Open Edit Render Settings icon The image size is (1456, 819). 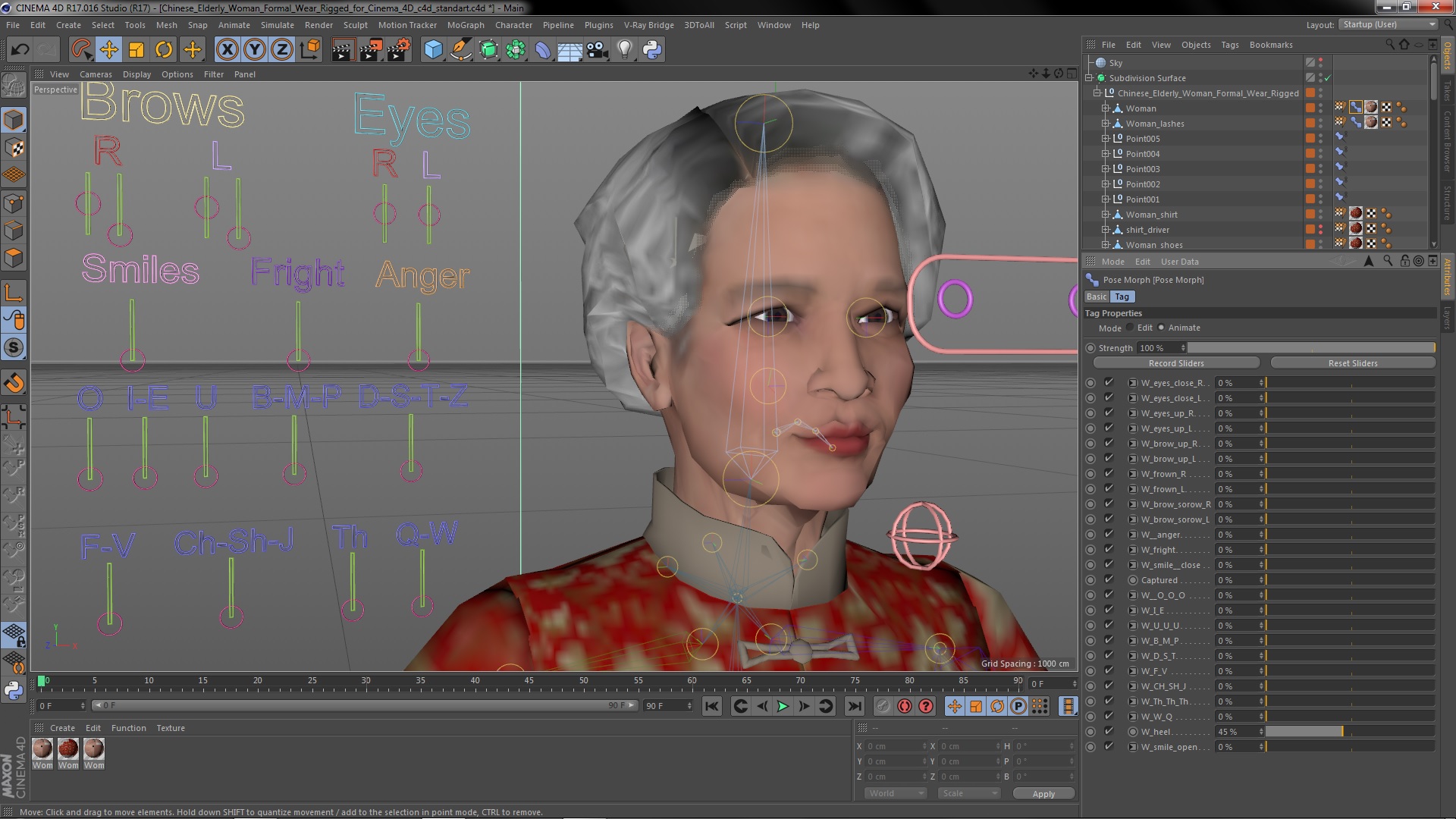click(x=399, y=50)
